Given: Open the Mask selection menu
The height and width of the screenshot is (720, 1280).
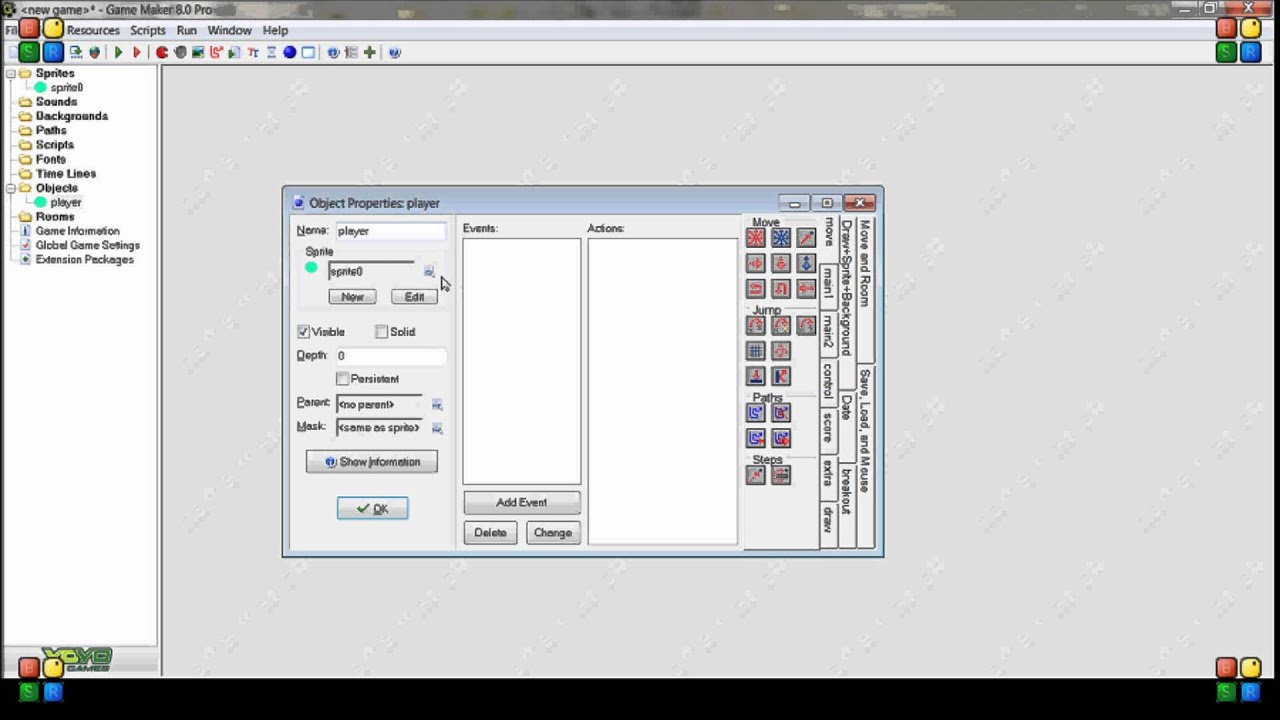Looking at the screenshot, I should pos(437,428).
